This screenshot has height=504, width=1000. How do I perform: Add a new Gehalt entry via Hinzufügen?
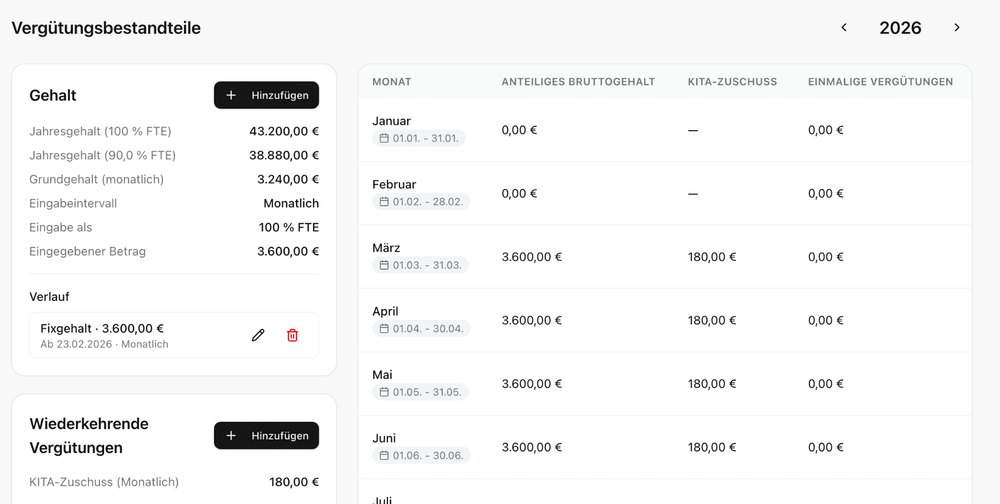266,95
